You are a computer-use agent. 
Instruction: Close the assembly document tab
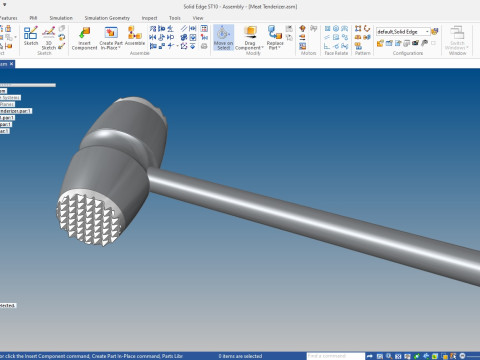point(11,64)
